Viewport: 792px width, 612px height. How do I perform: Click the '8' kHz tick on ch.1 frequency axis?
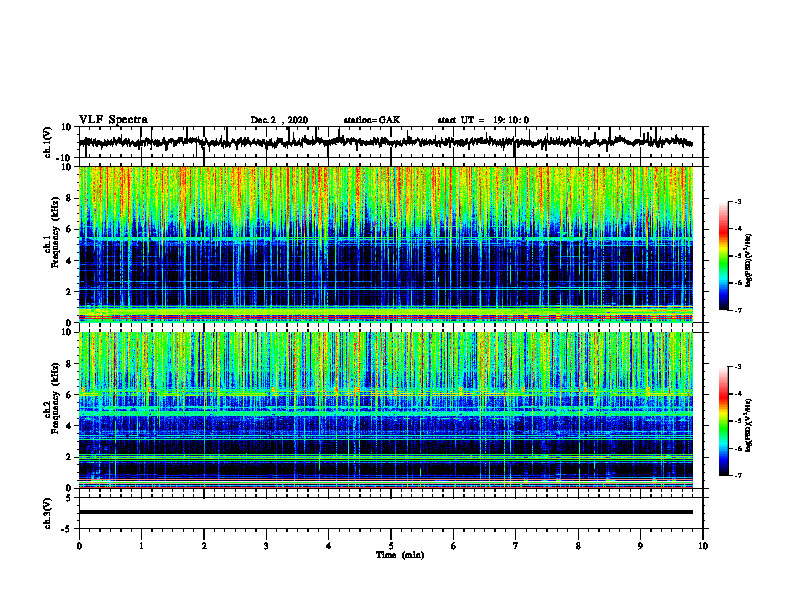coord(71,198)
